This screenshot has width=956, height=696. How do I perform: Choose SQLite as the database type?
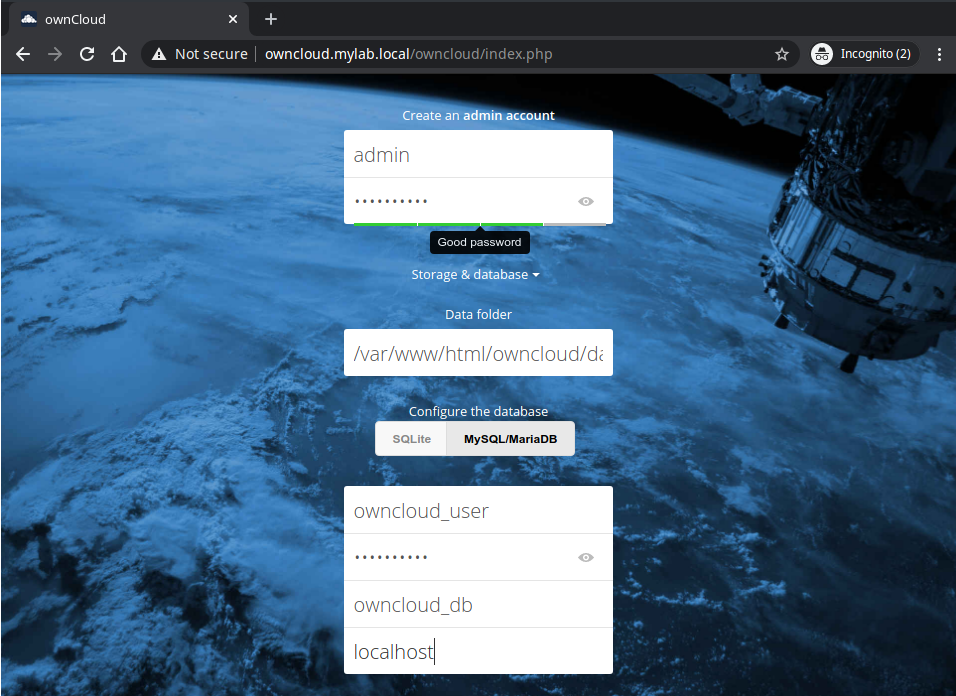click(x=412, y=439)
